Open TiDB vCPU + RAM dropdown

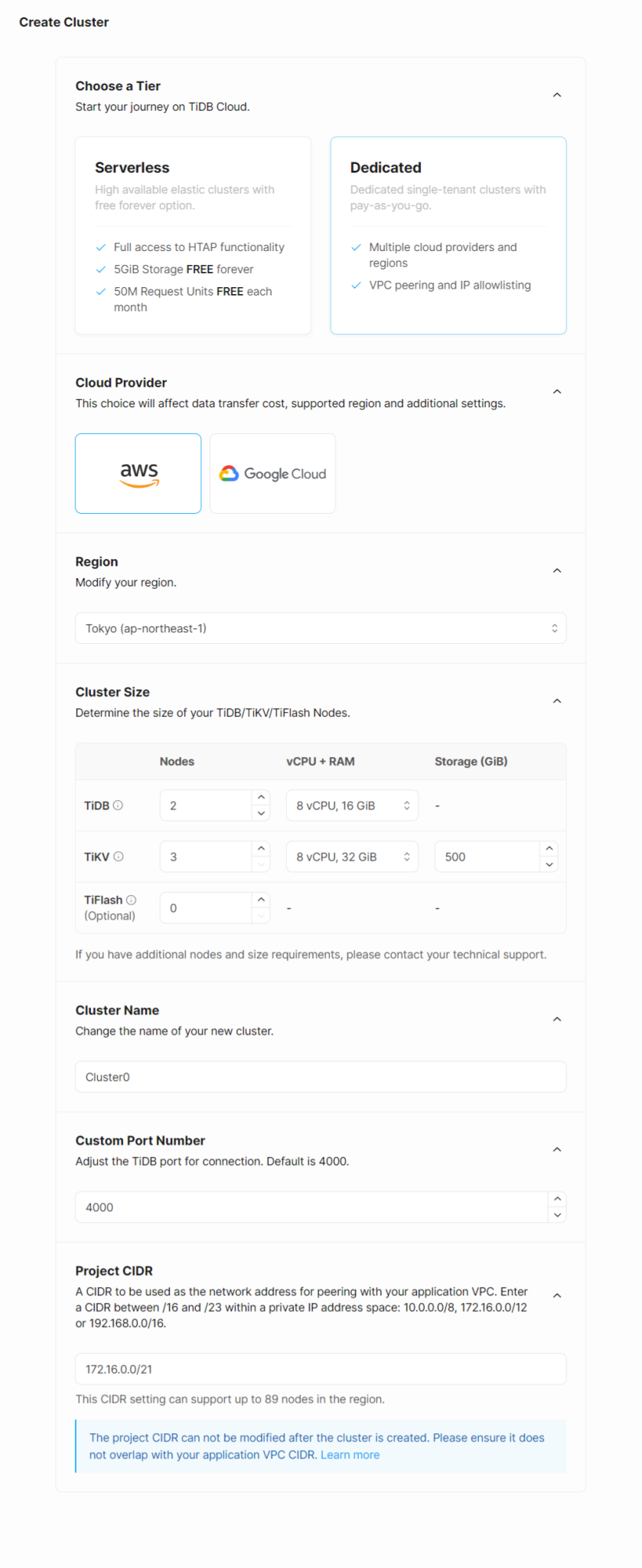coord(352,805)
